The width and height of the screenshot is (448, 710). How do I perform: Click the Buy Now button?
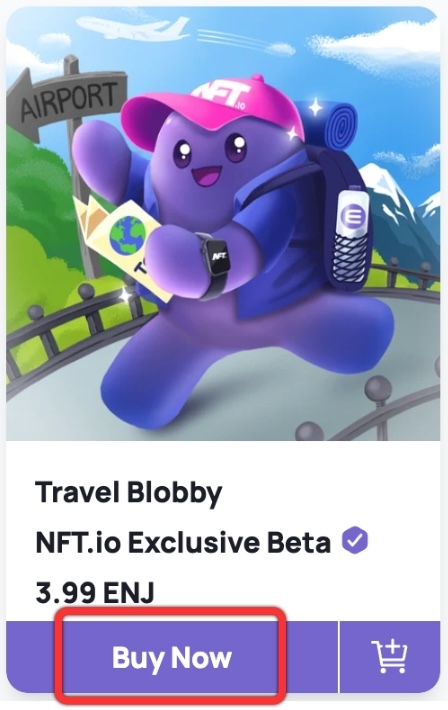point(172,657)
